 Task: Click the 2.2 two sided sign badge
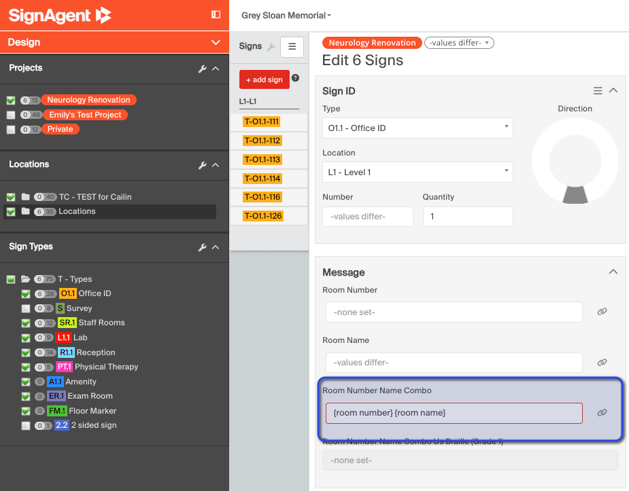pos(61,425)
